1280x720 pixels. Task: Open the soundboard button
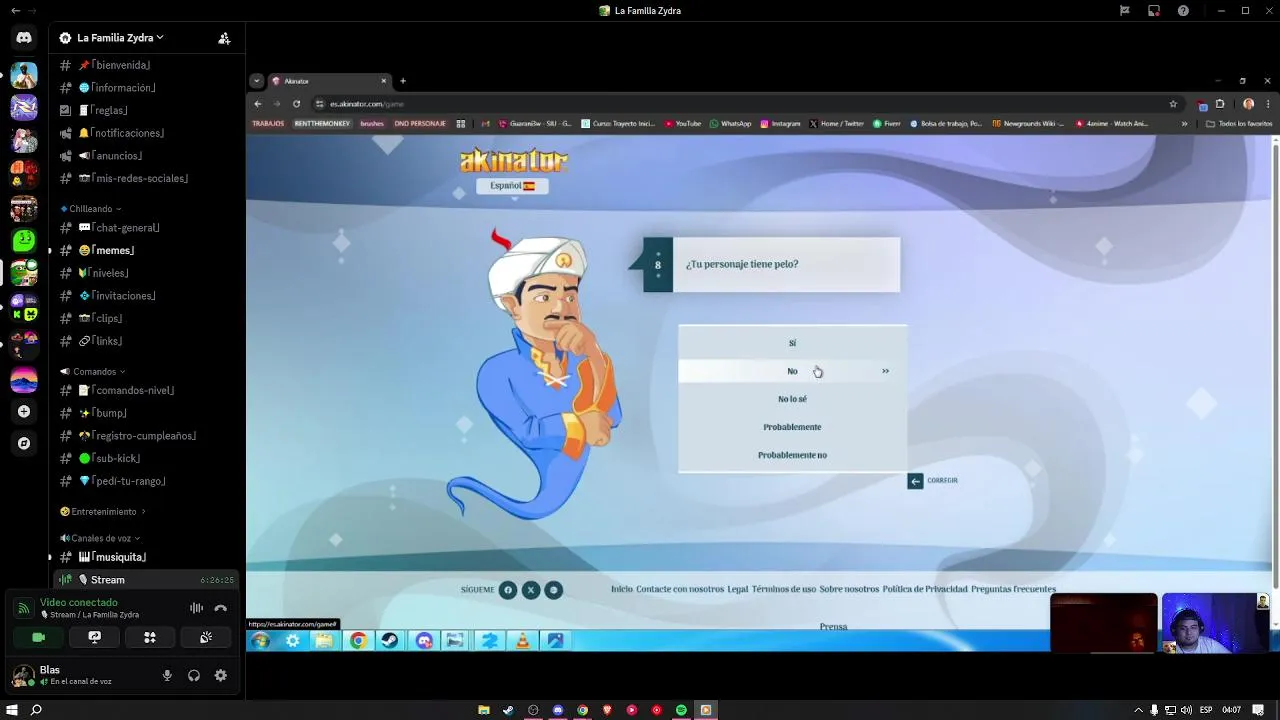206,637
